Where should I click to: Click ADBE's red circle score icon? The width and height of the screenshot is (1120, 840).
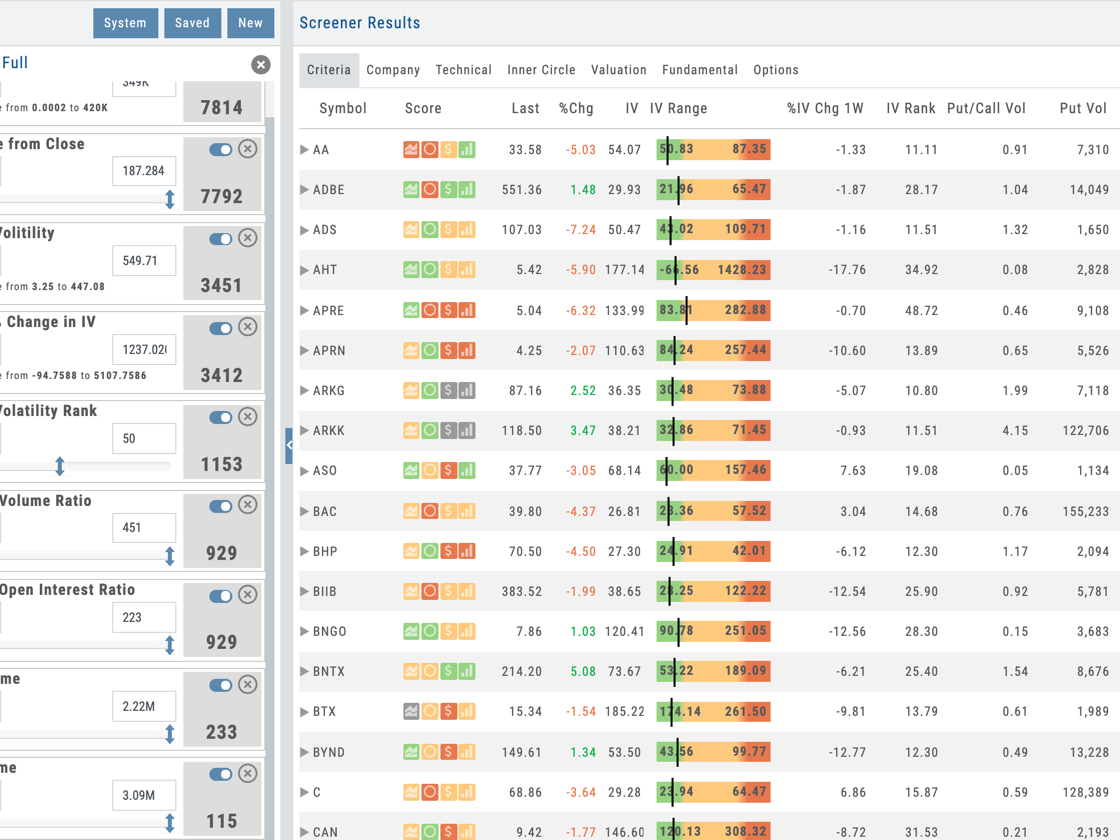click(x=430, y=189)
